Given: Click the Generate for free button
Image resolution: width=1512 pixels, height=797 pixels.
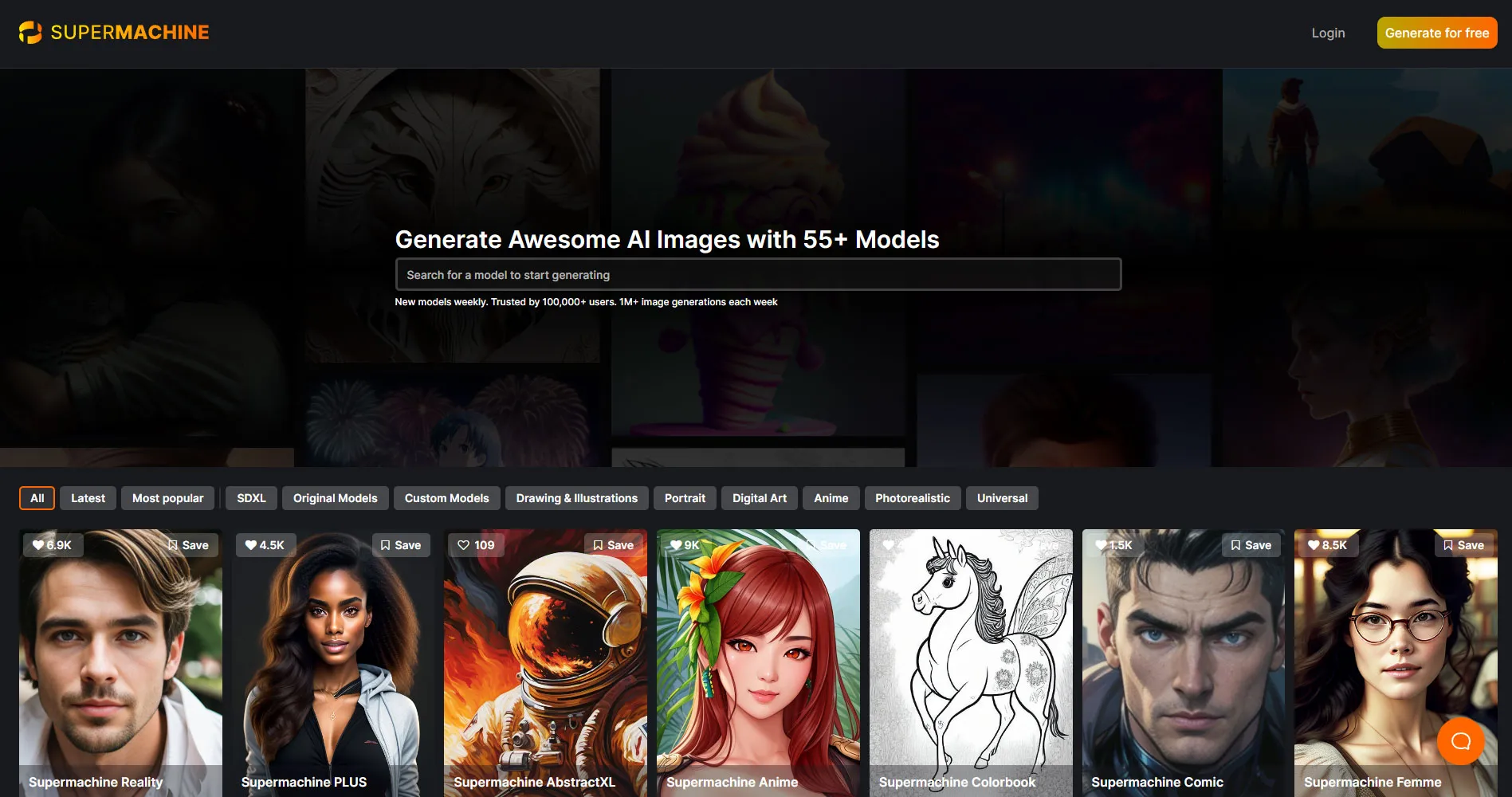Looking at the screenshot, I should pos(1437,33).
